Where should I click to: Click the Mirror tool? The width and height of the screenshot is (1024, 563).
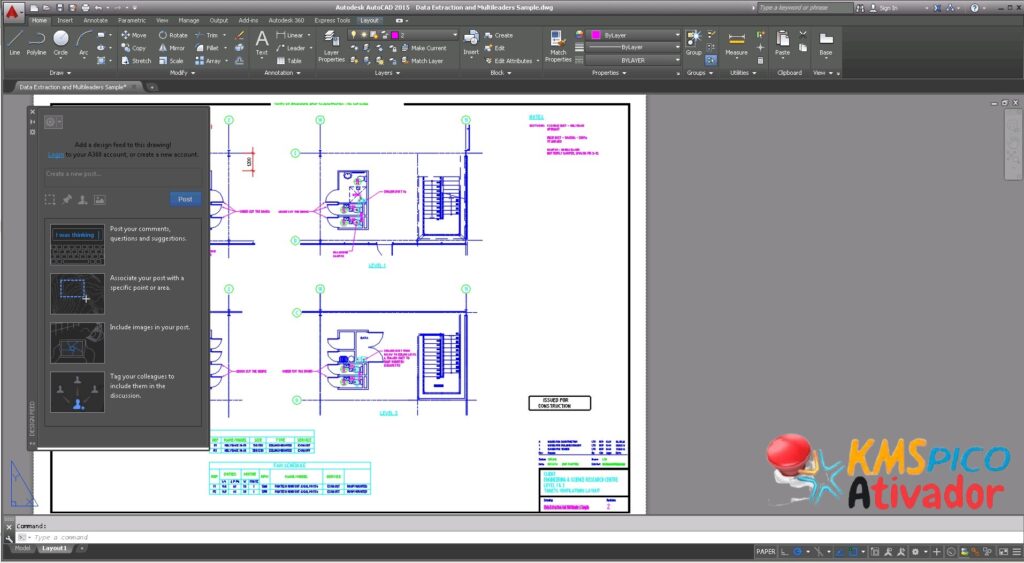click(x=172, y=48)
